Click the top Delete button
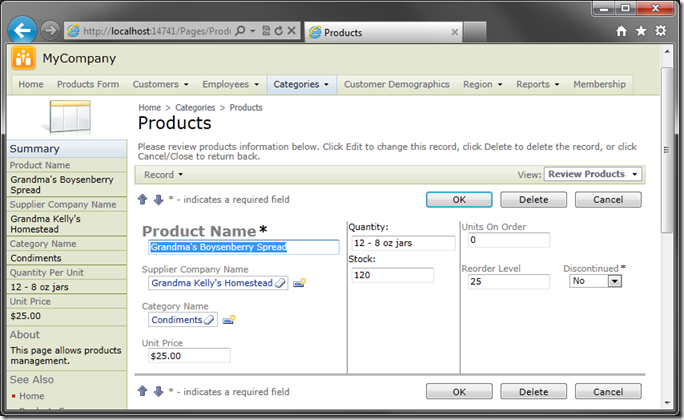The height and width of the screenshot is (420, 684). click(534, 200)
